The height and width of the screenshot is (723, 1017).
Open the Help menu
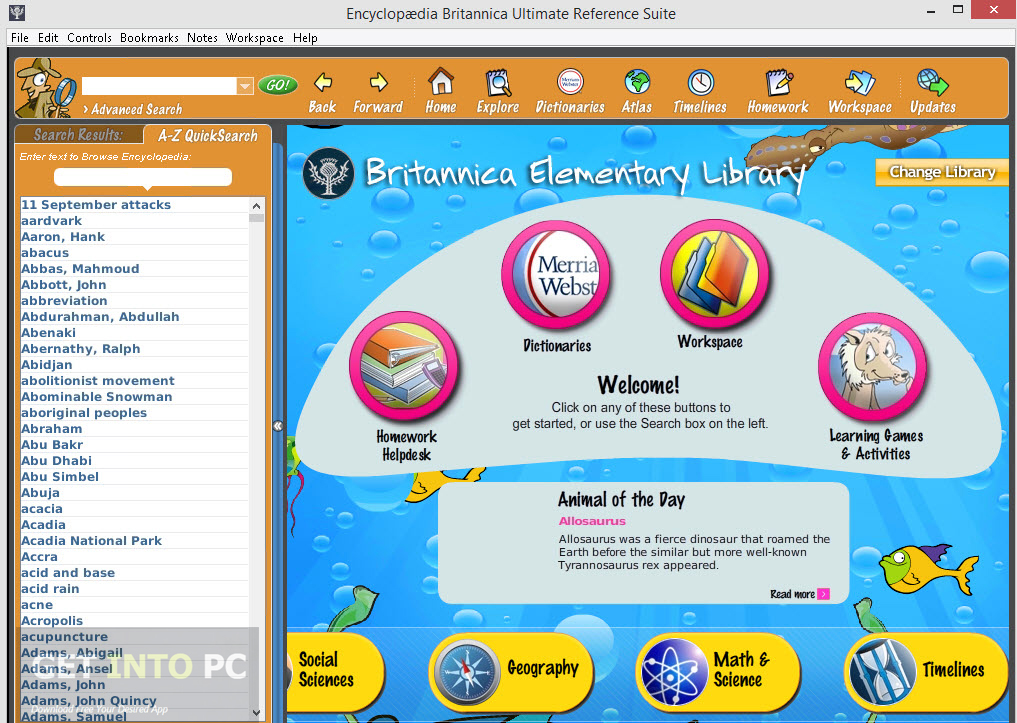click(305, 38)
